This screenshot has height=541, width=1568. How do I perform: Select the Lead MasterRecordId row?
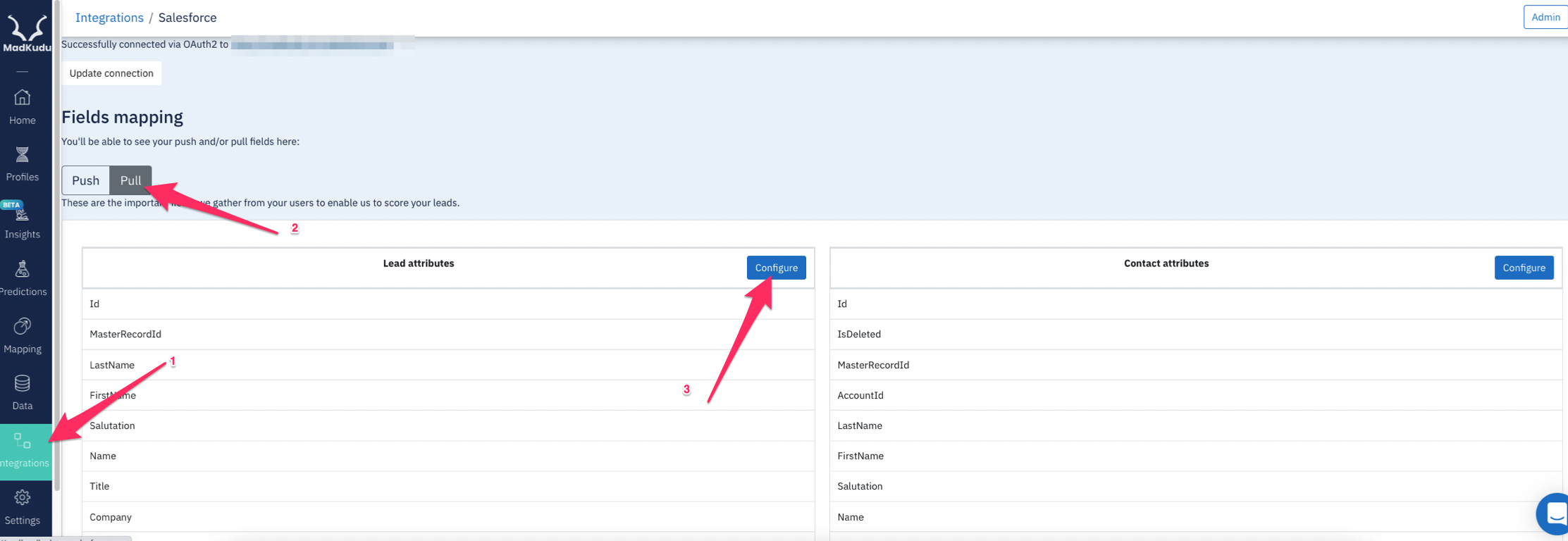[448, 335]
